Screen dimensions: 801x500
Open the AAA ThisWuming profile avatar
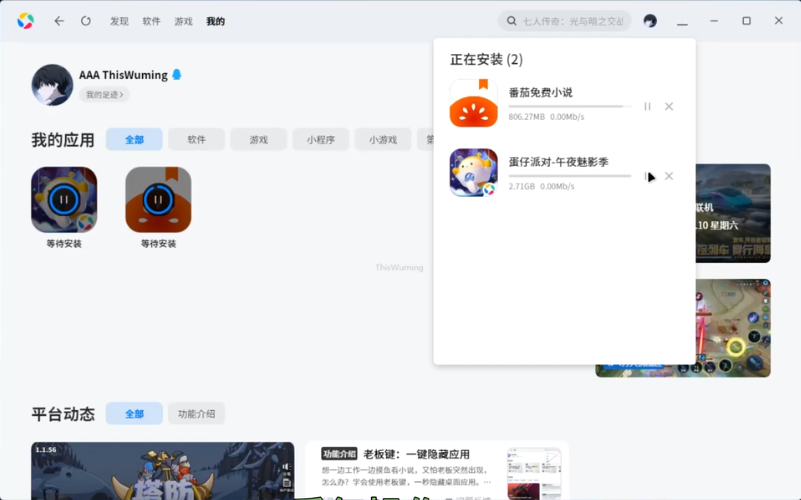tap(52, 85)
